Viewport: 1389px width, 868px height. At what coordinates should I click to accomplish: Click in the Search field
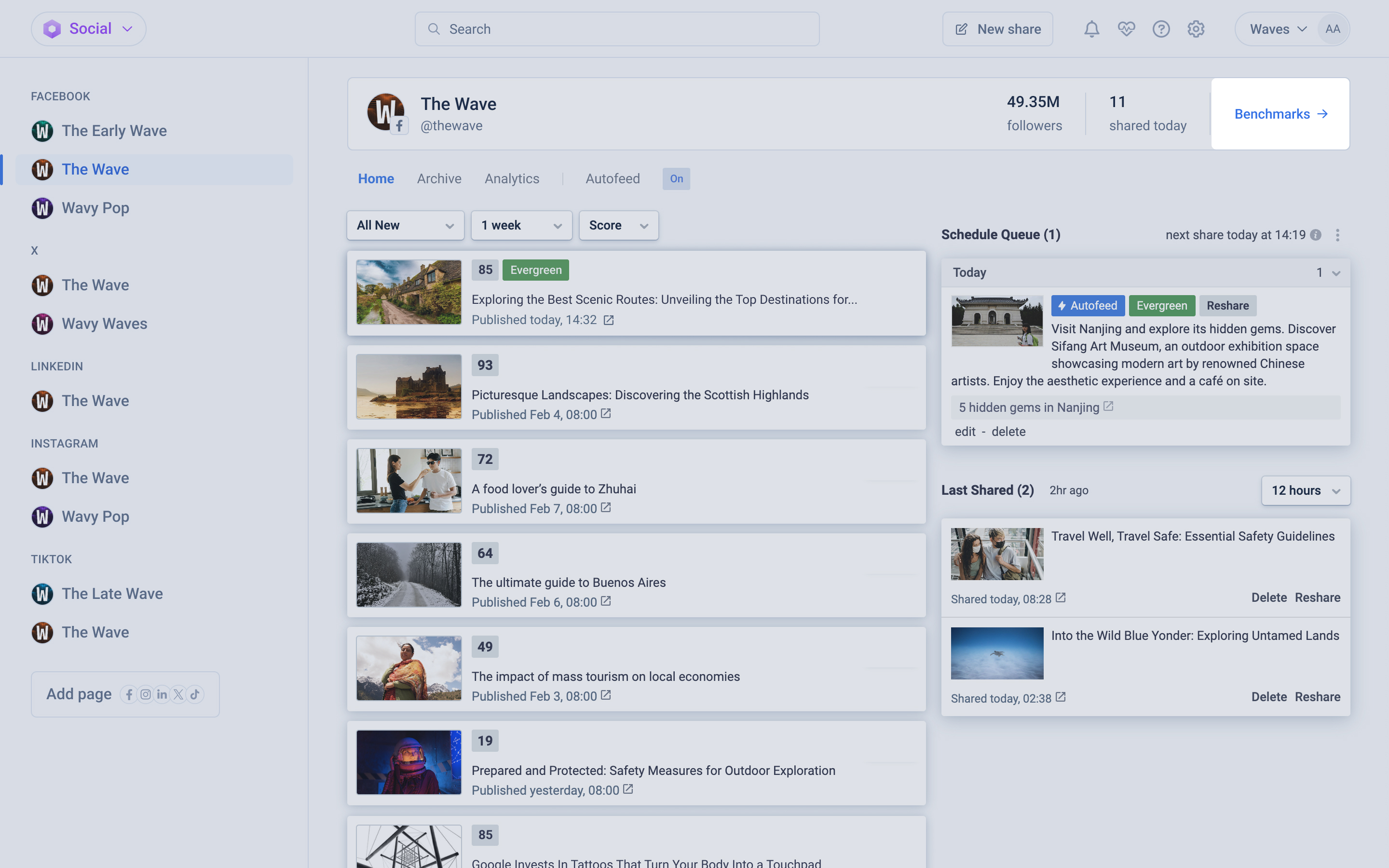pos(617,29)
